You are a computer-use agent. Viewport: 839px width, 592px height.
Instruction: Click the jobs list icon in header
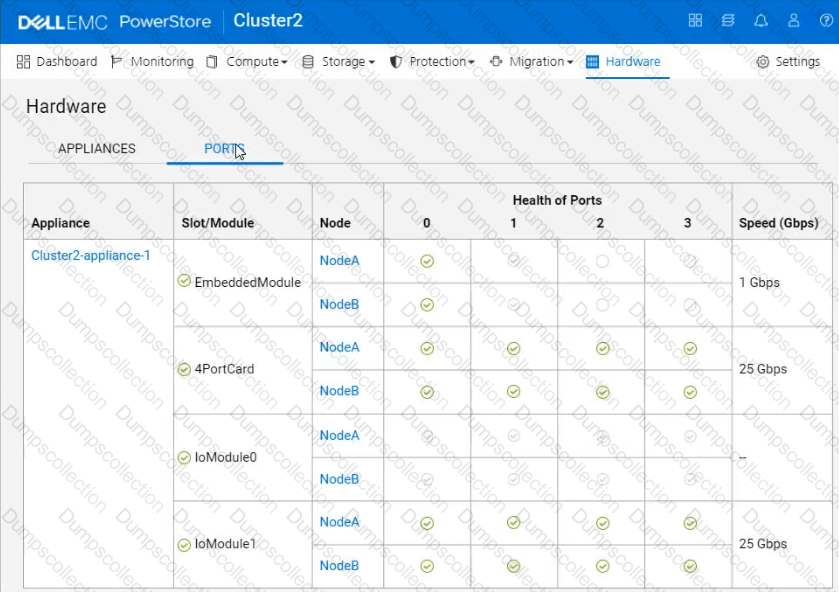(728, 21)
